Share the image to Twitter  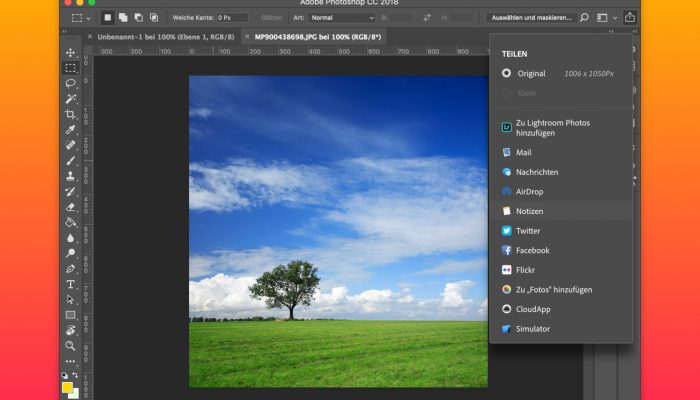pos(561,231)
